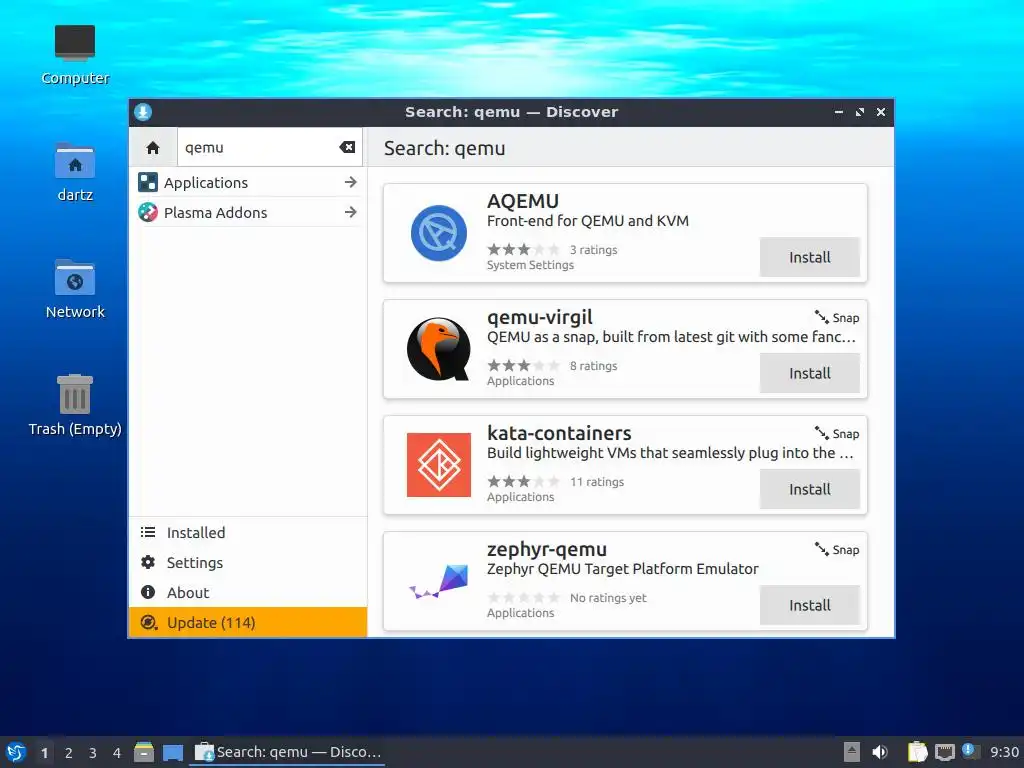This screenshot has width=1024, height=768.
Task: Click the zephyr-qemu title text
Action: coord(547,549)
